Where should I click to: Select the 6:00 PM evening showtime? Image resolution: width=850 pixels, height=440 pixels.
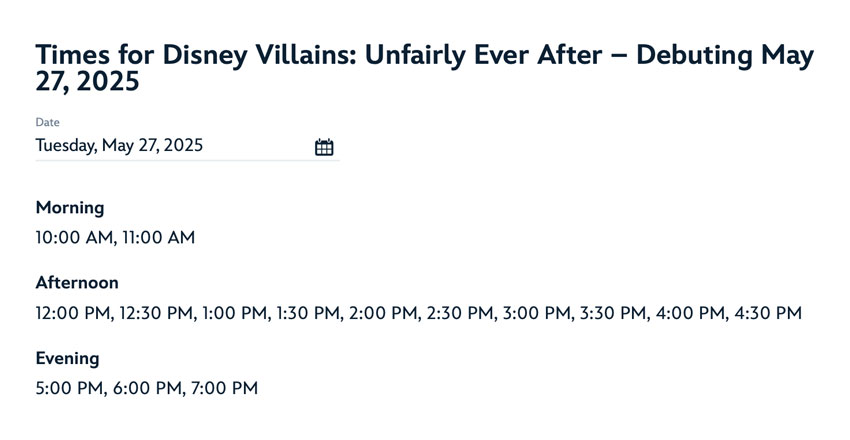coord(145,388)
